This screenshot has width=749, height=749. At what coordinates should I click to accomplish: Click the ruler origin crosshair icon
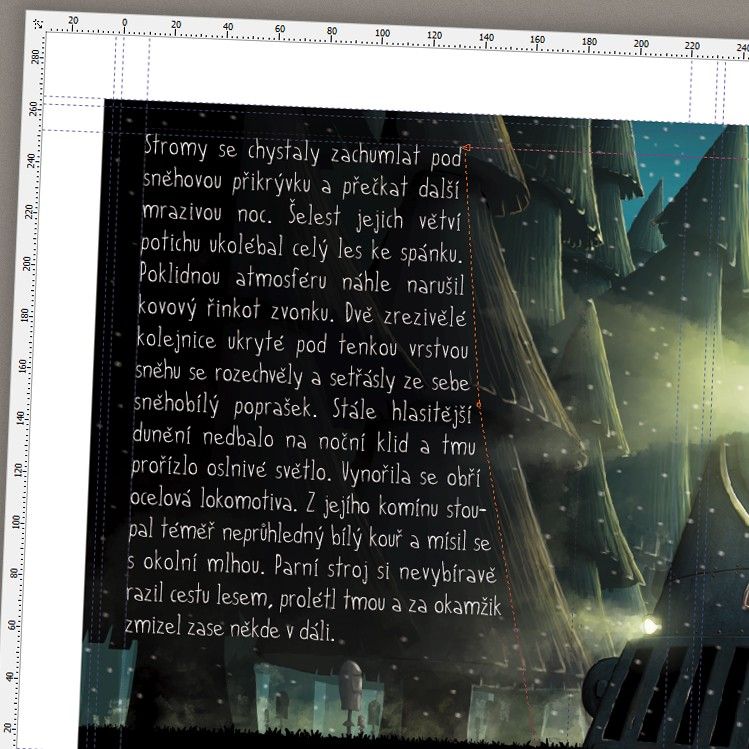click(x=38, y=23)
